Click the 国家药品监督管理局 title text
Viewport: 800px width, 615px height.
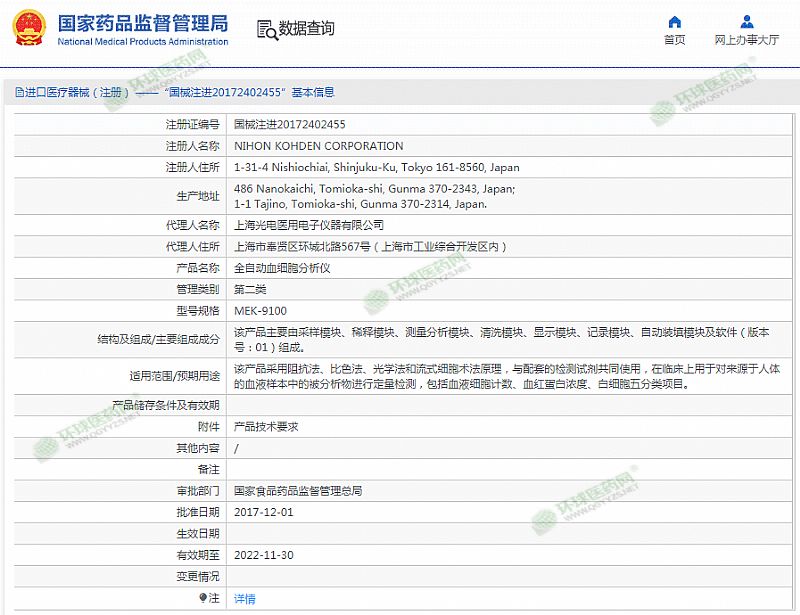(x=142, y=23)
